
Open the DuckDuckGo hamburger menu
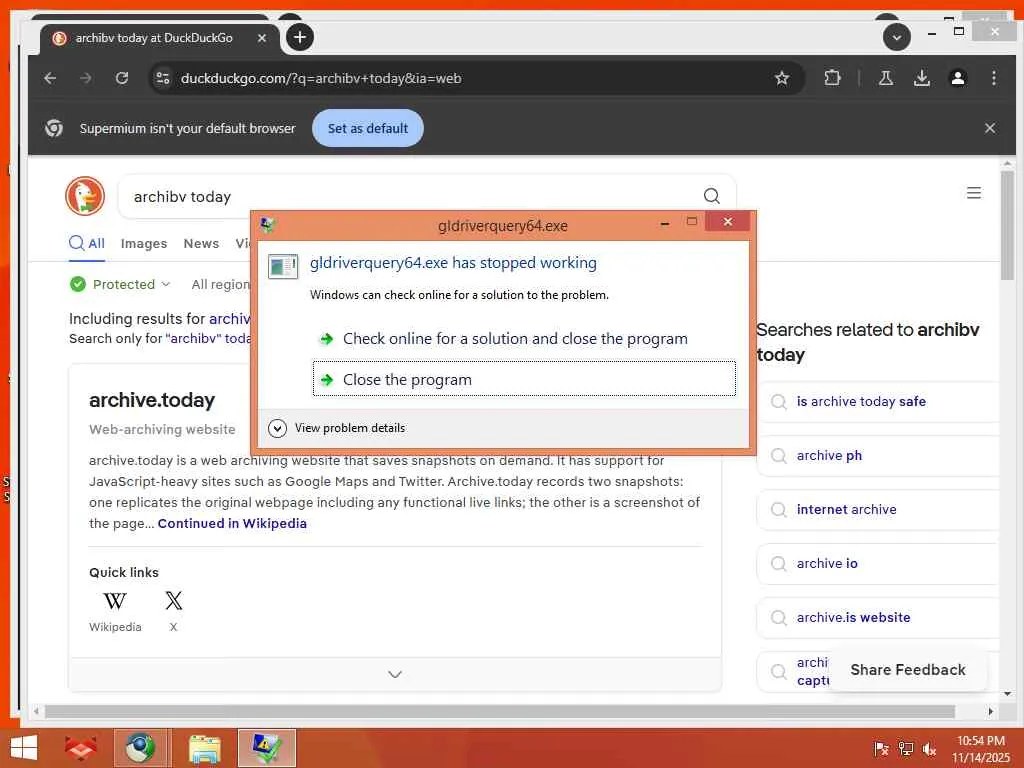974,193
